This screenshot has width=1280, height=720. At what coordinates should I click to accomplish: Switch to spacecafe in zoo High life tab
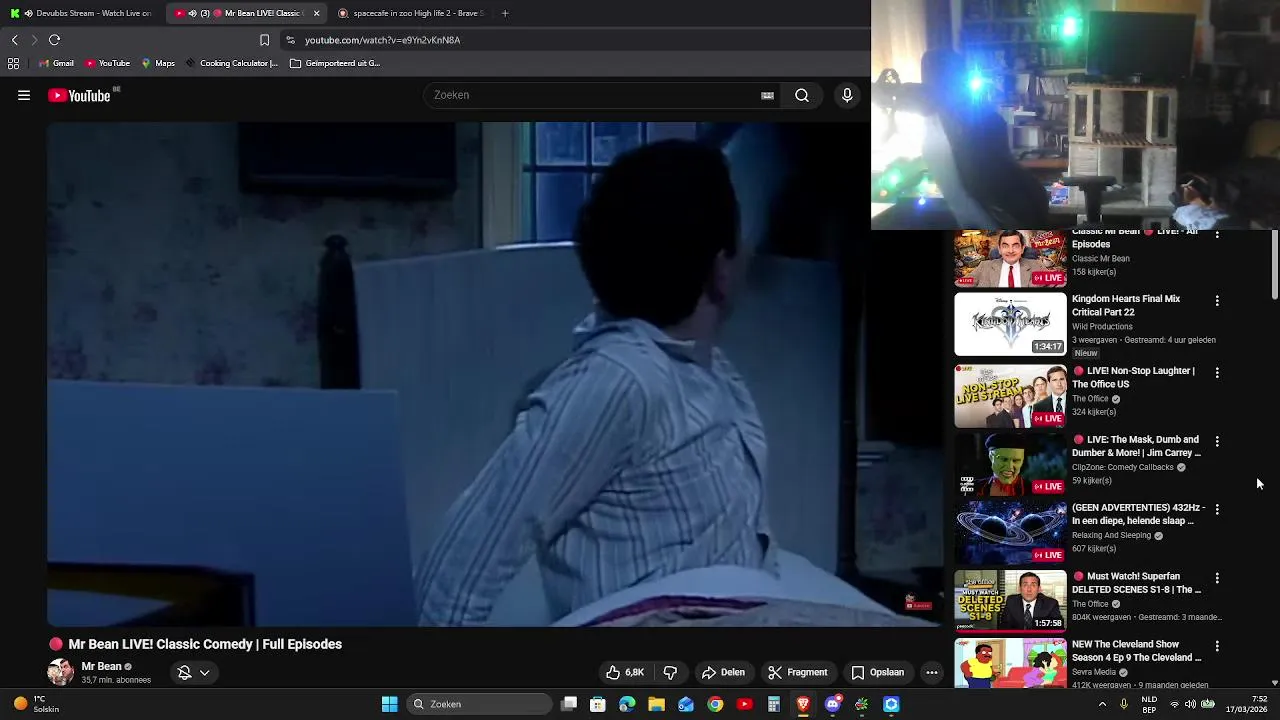412,13
